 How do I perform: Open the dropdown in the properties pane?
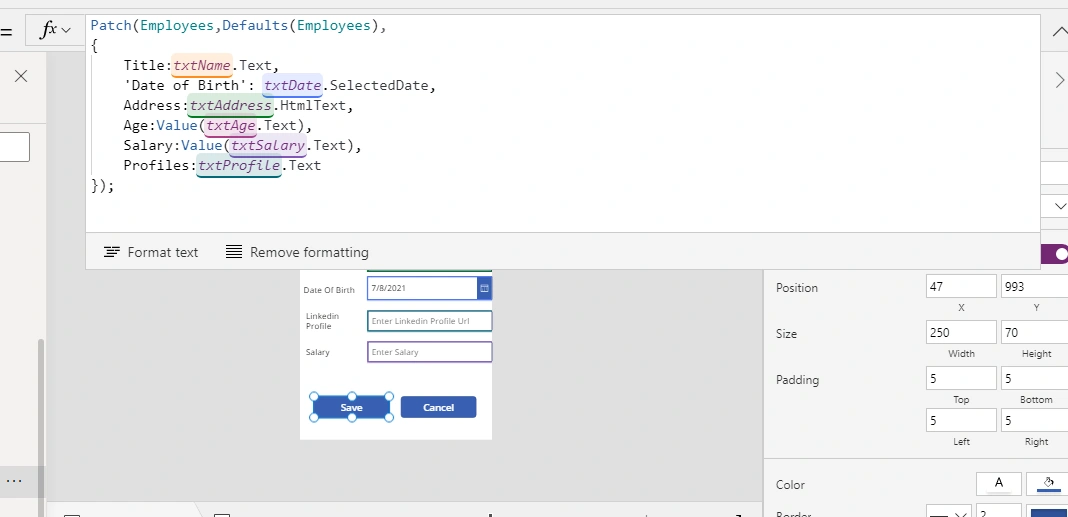1060,206
